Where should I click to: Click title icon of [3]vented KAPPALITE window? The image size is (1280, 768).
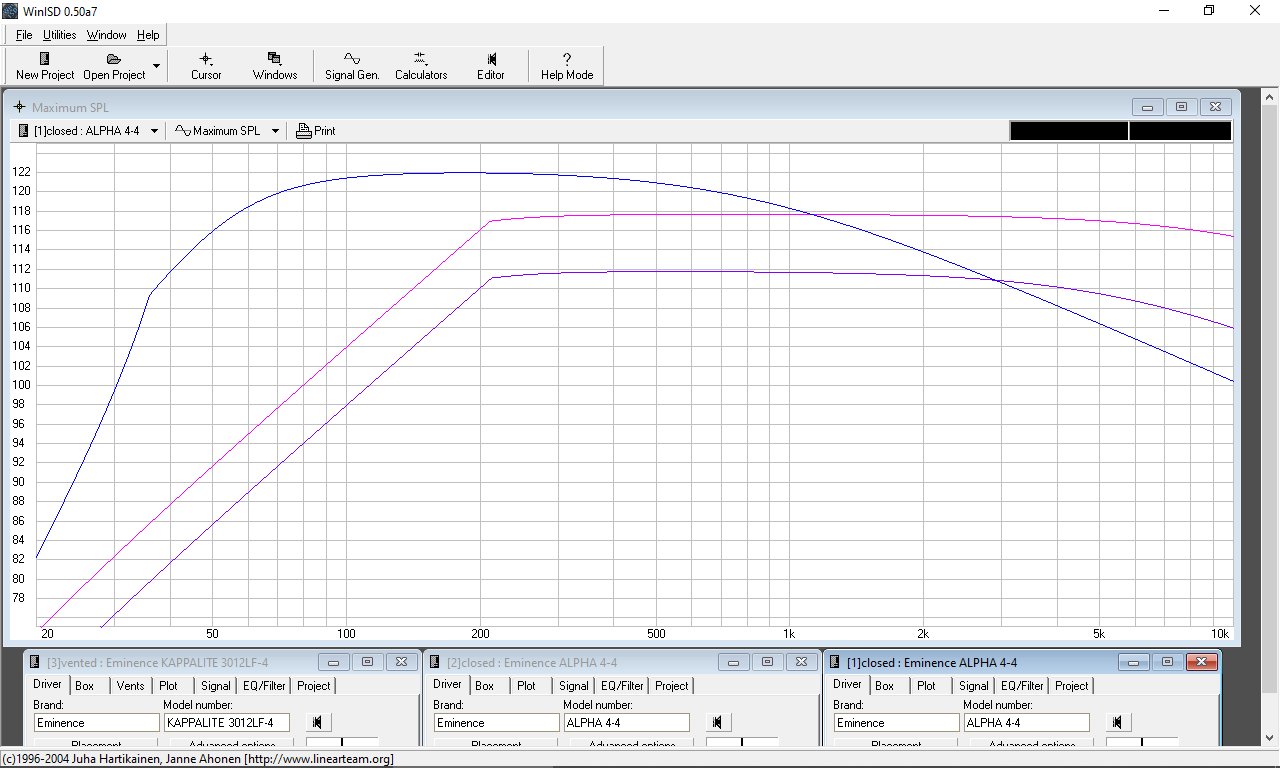35,662
